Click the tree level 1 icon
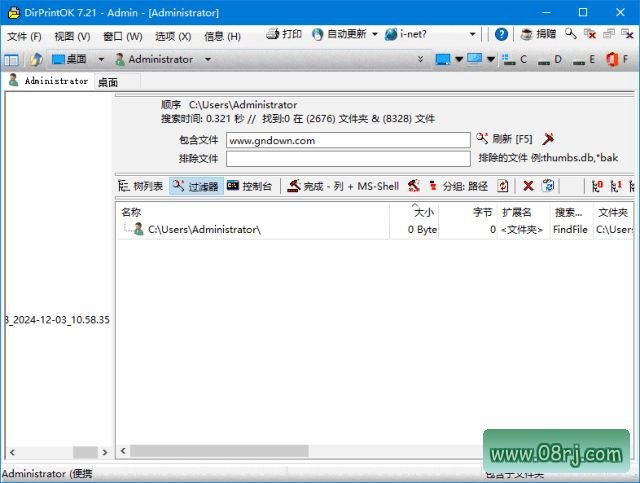 [616, 186]
